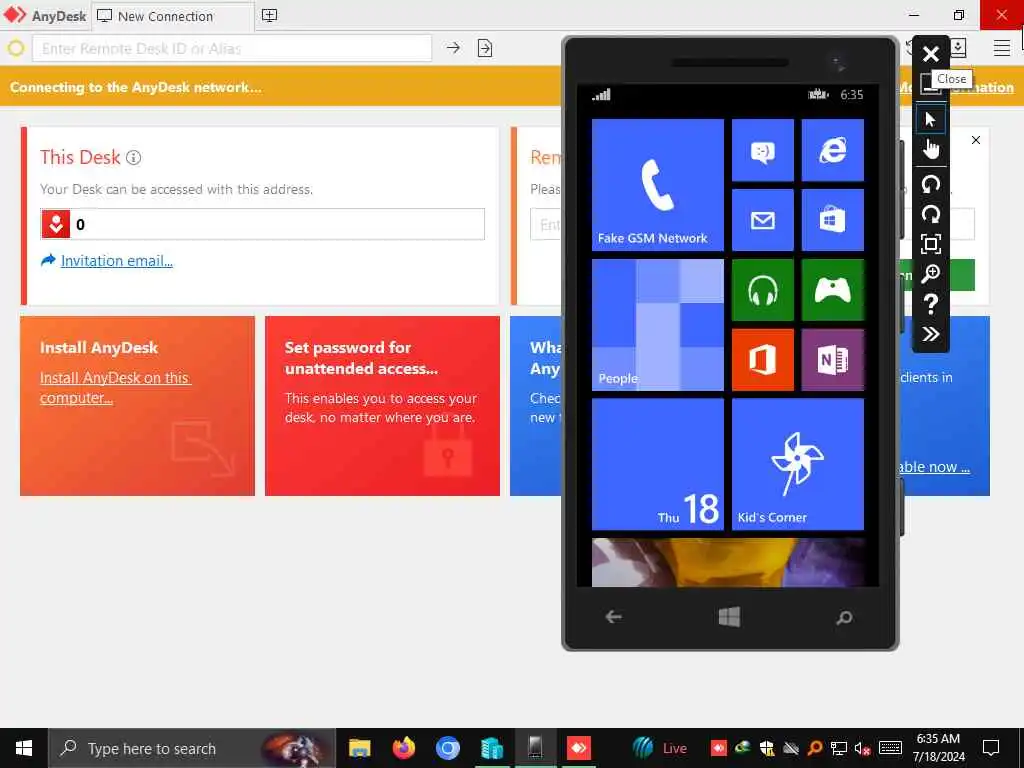
Task: Click the Remote Desk ID input field
Action: tap(232, 48)
